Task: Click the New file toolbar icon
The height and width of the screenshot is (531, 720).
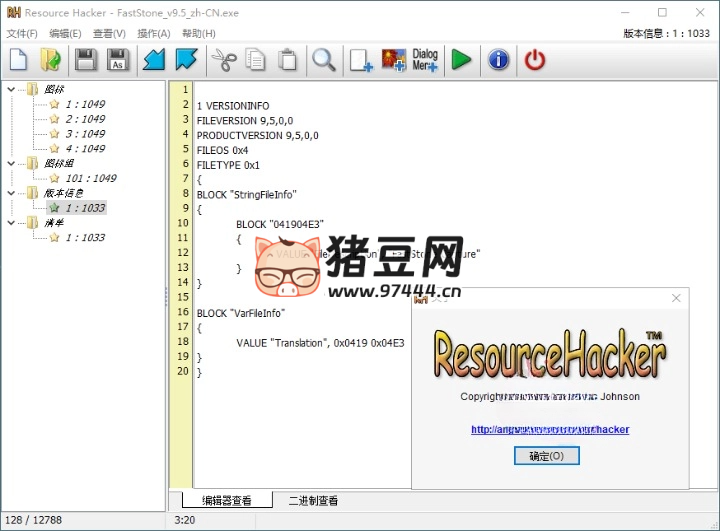Action: [18, 60]
